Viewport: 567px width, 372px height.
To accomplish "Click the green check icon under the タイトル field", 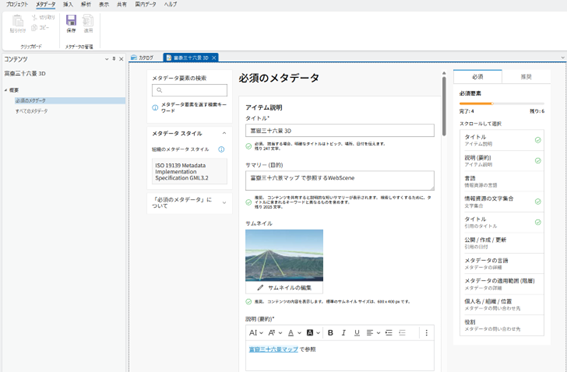I will 248,146.
